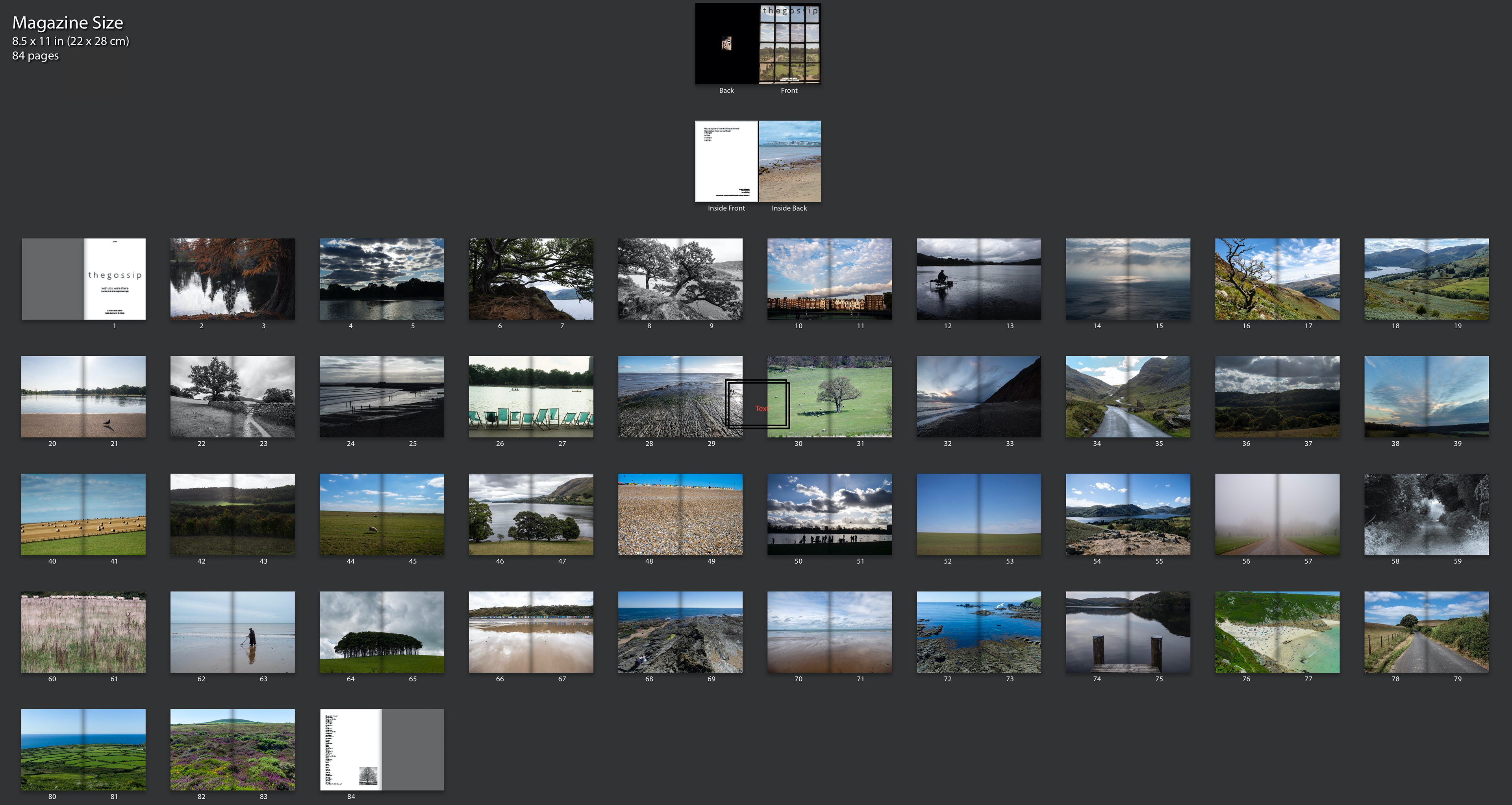The image size is (1512, 805).
Task: Open fisherman silhouette spread 12-13
Action: click(978, 279)
